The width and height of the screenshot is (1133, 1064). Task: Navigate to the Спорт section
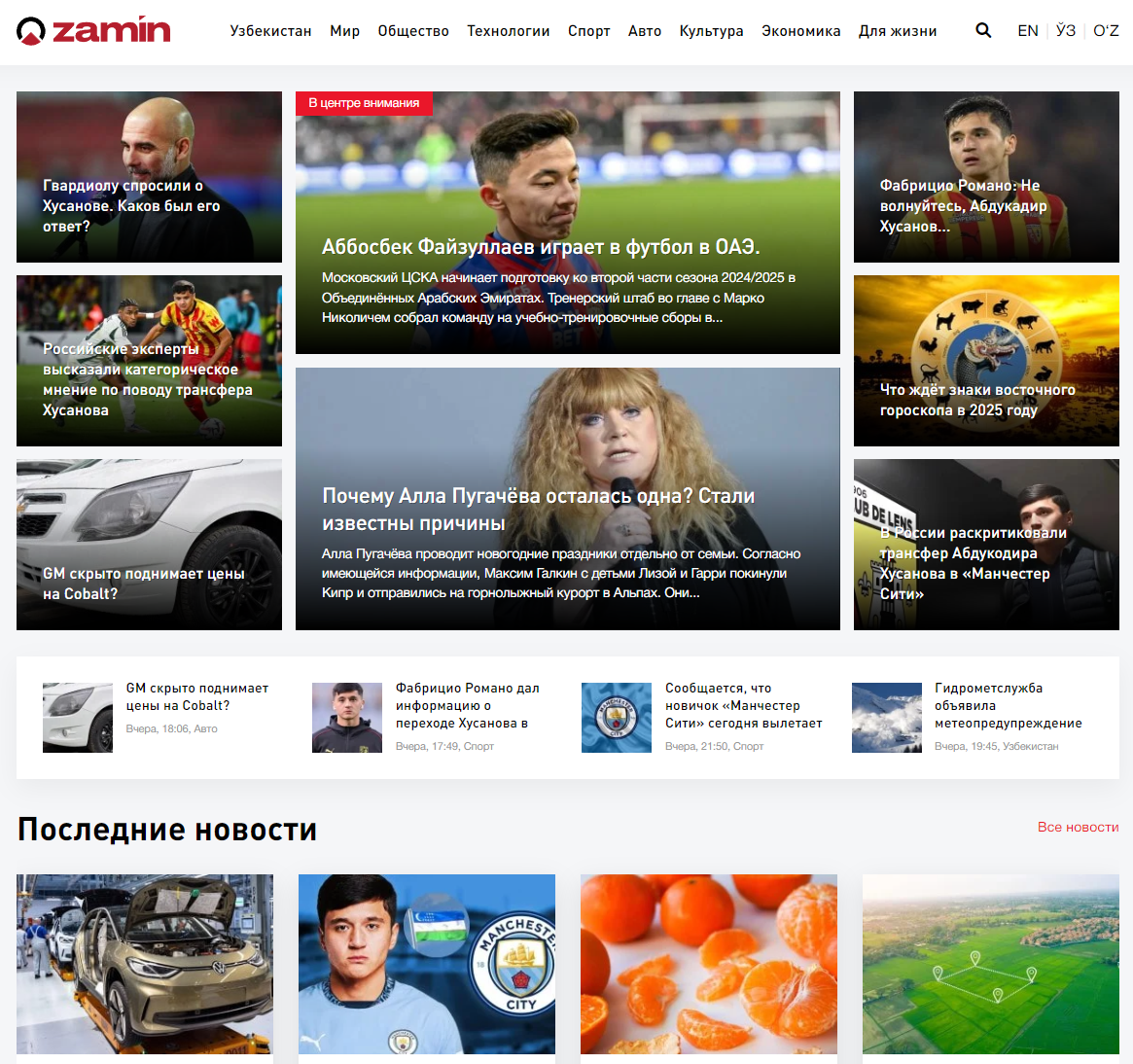pos(589,31)
